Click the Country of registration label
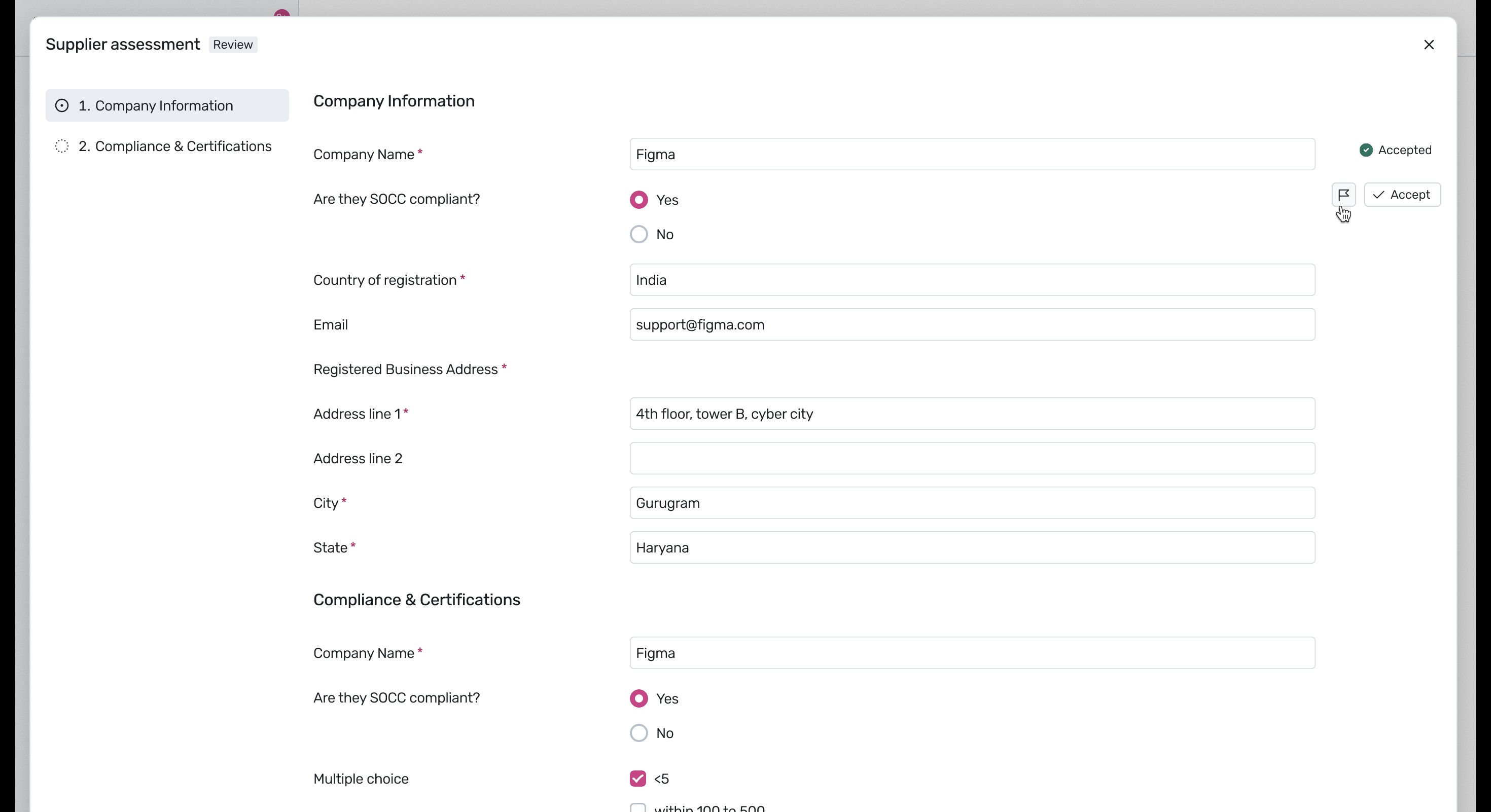This screenshot has height=812, width=1491. click(x=385, y=280)
